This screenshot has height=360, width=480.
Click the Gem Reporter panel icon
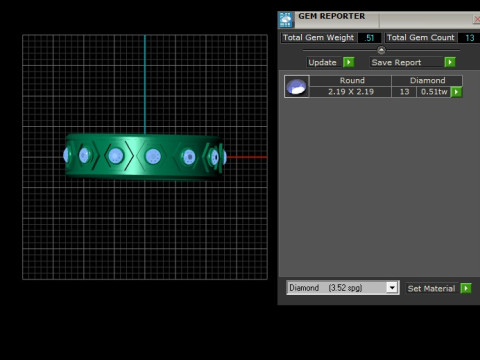[x=286, y=20]
